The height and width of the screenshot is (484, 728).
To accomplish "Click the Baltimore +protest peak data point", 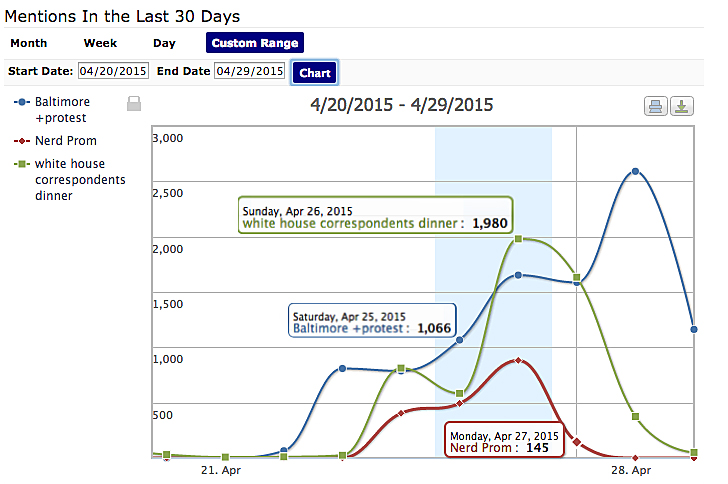I will (x=635, y=172).
